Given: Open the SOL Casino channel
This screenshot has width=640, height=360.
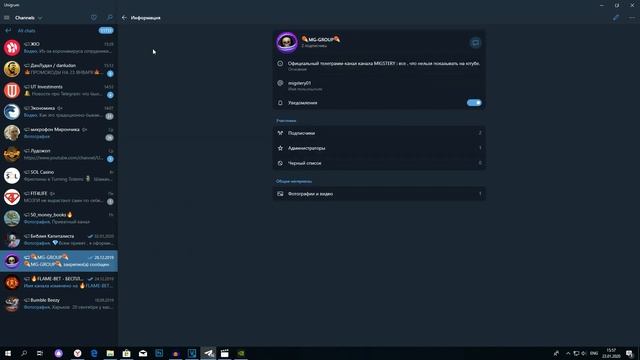Looking at the screenshot, I should click(x=59, y=176).
